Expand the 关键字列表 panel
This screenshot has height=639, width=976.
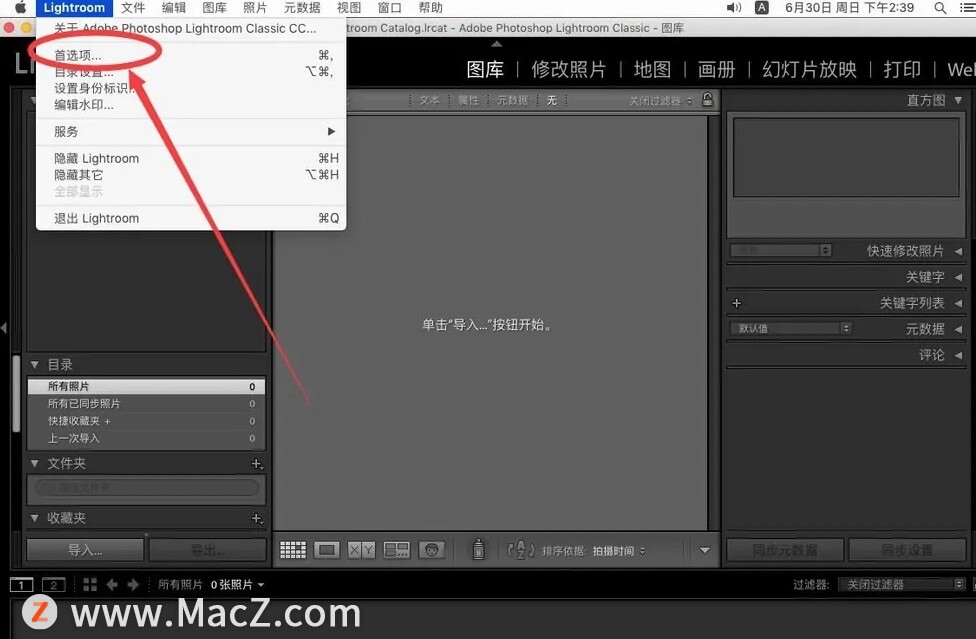coord(959,303)
